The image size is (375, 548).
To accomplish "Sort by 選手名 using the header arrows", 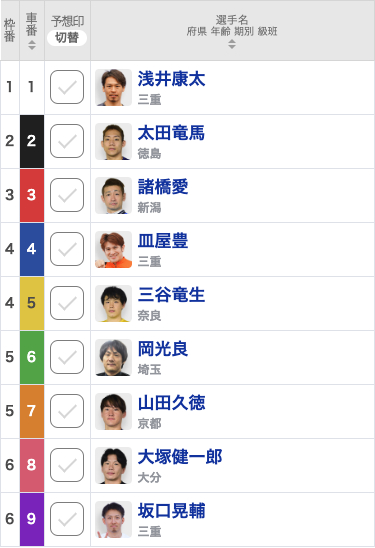I will pos(232,44).
